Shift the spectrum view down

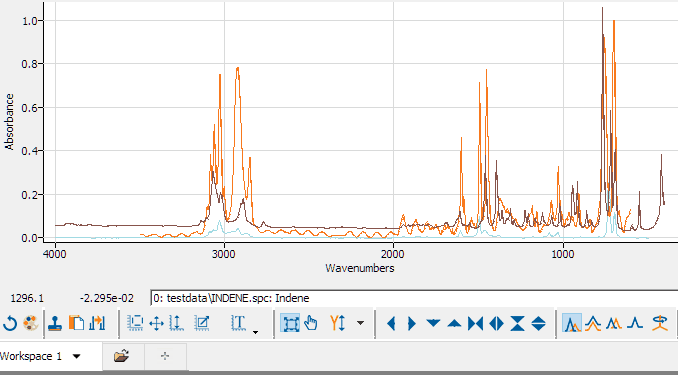tap(433, 324)
